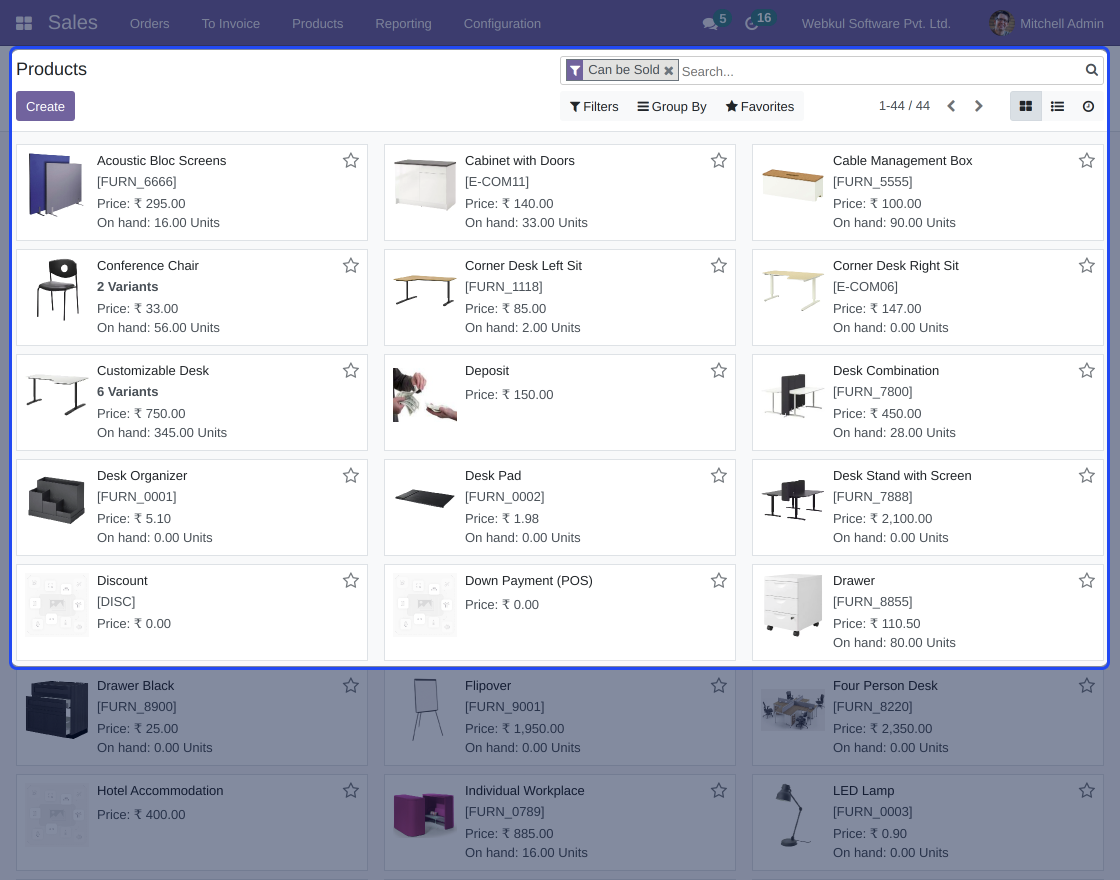Click the Create button
Image resolution: width=1120 pixels, height=880 pixels.
point(45,106)
